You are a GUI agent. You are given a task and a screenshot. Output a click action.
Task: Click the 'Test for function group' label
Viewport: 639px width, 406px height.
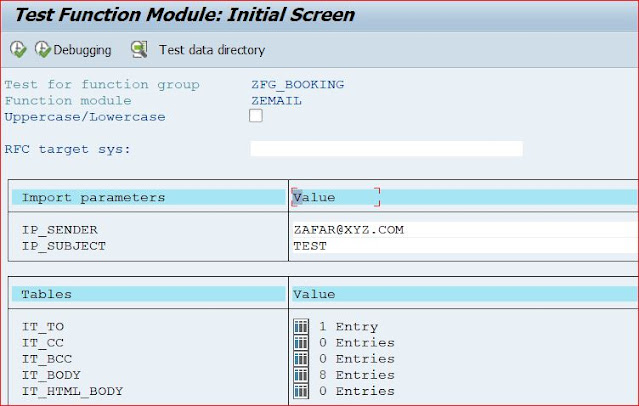point(102,84)
